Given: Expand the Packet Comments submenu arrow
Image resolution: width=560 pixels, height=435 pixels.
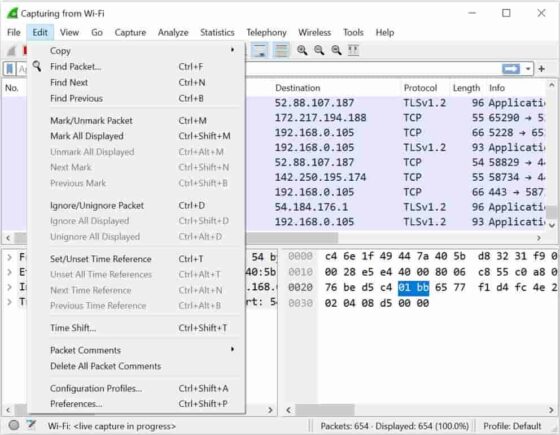Looking at the screenshot, I should 232,349.
